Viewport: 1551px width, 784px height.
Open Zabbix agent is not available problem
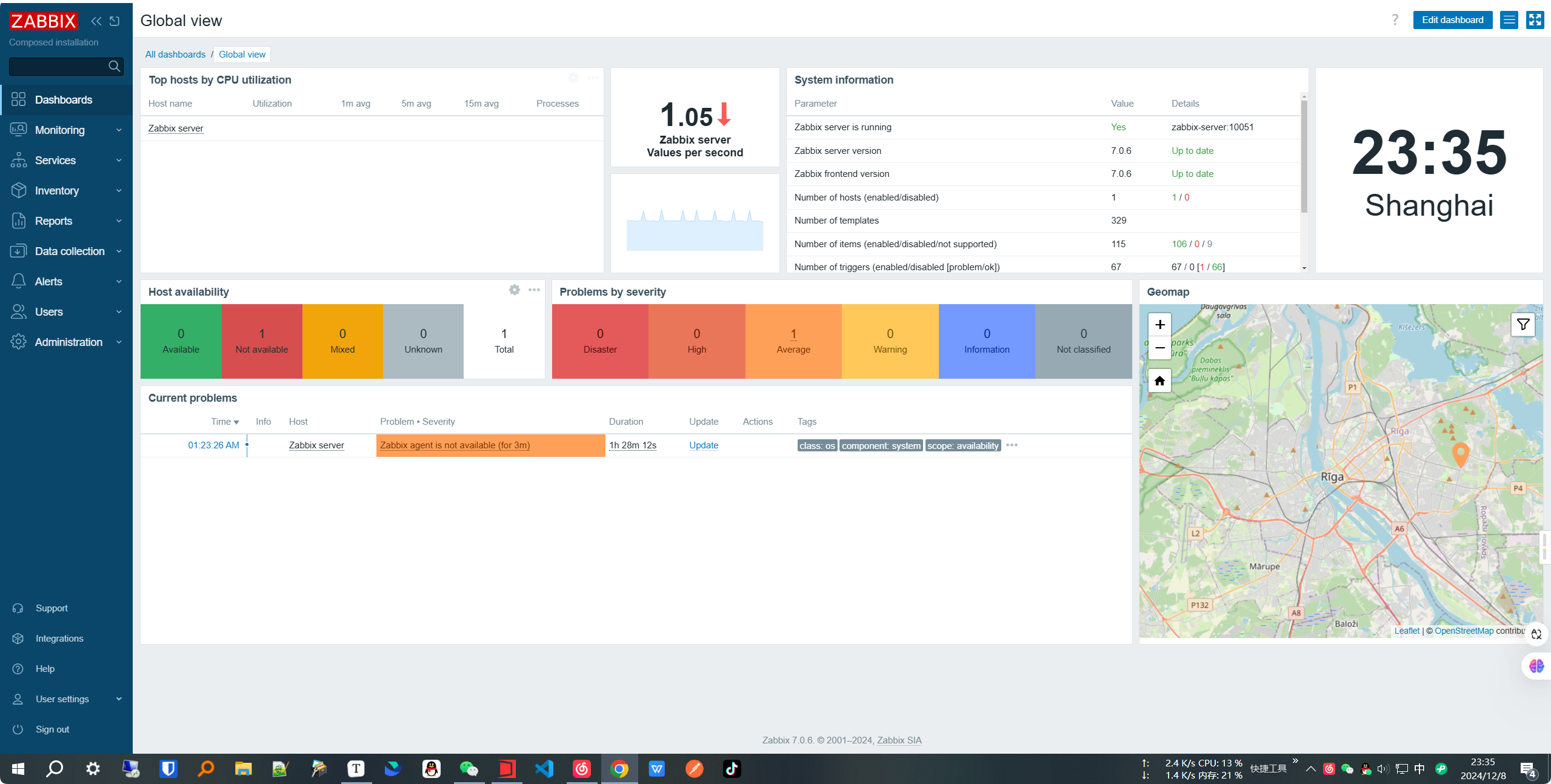(x=455, y=445)
